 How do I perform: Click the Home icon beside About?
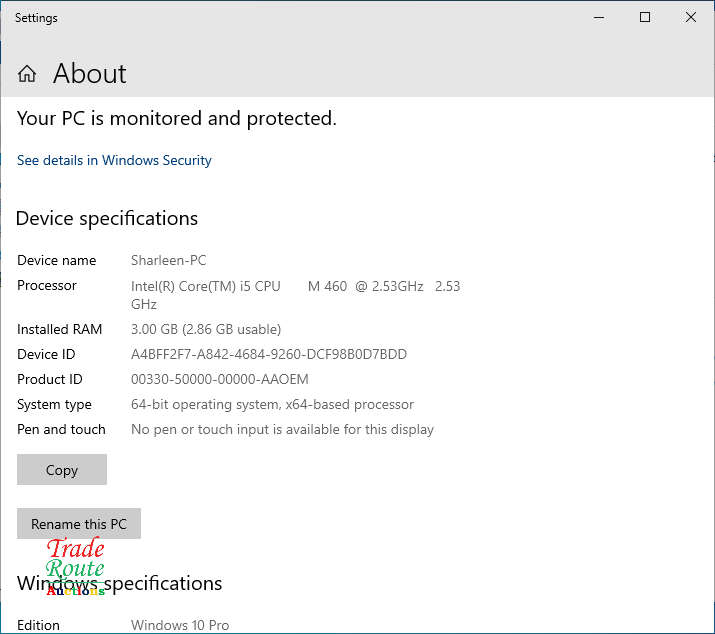tap(27, 74)
